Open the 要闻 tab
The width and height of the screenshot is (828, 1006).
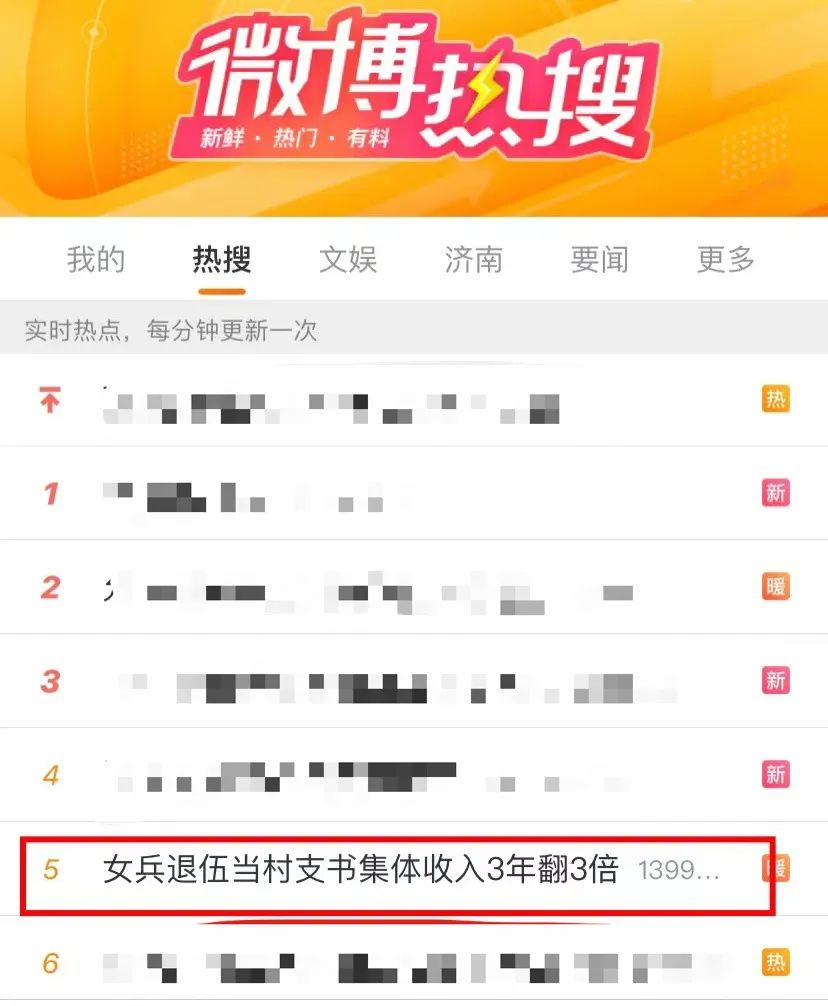(x=600, y=259)
